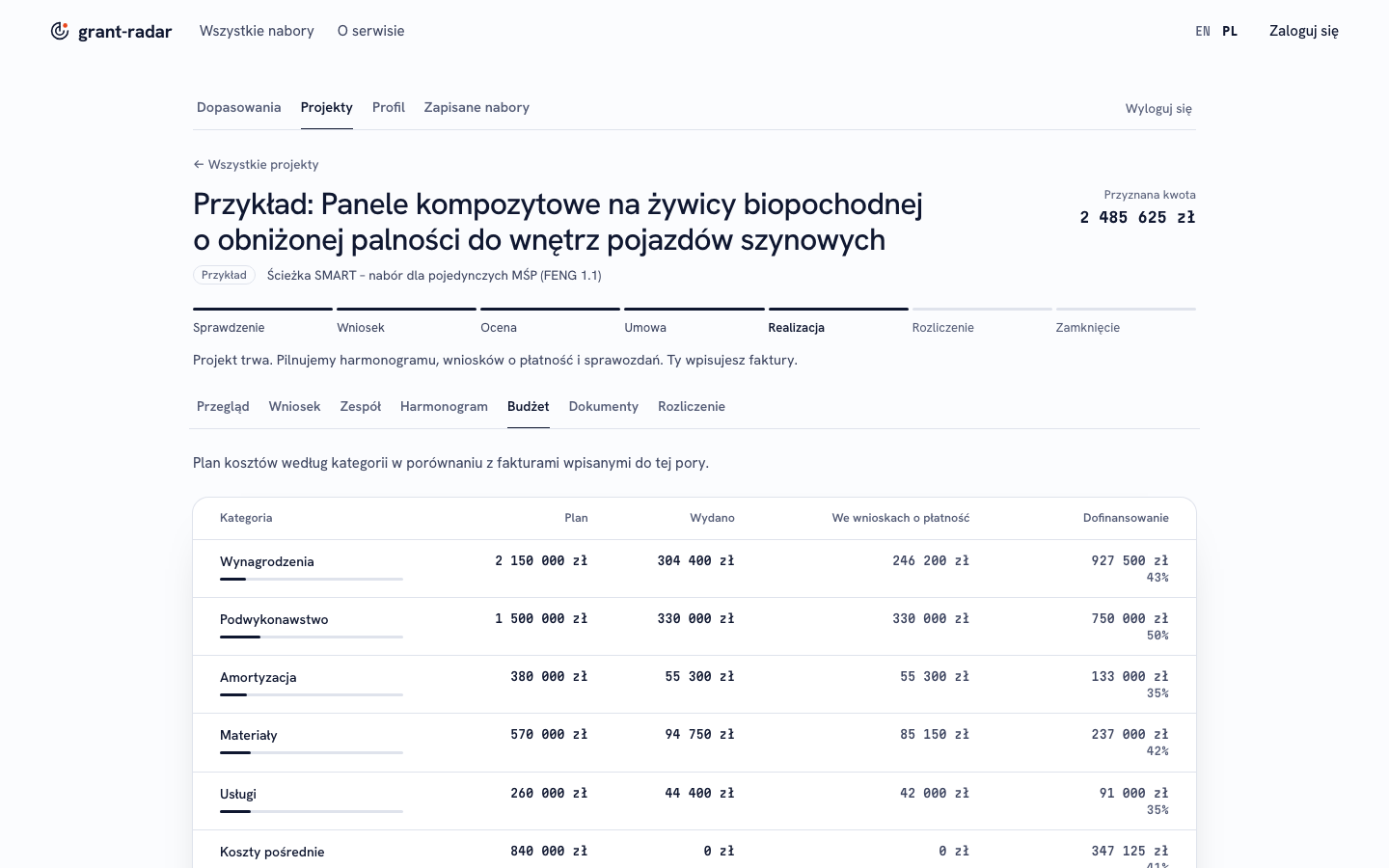1389x868 pixels.
Task: Click the Usługi category label
Action: point(238,794)
